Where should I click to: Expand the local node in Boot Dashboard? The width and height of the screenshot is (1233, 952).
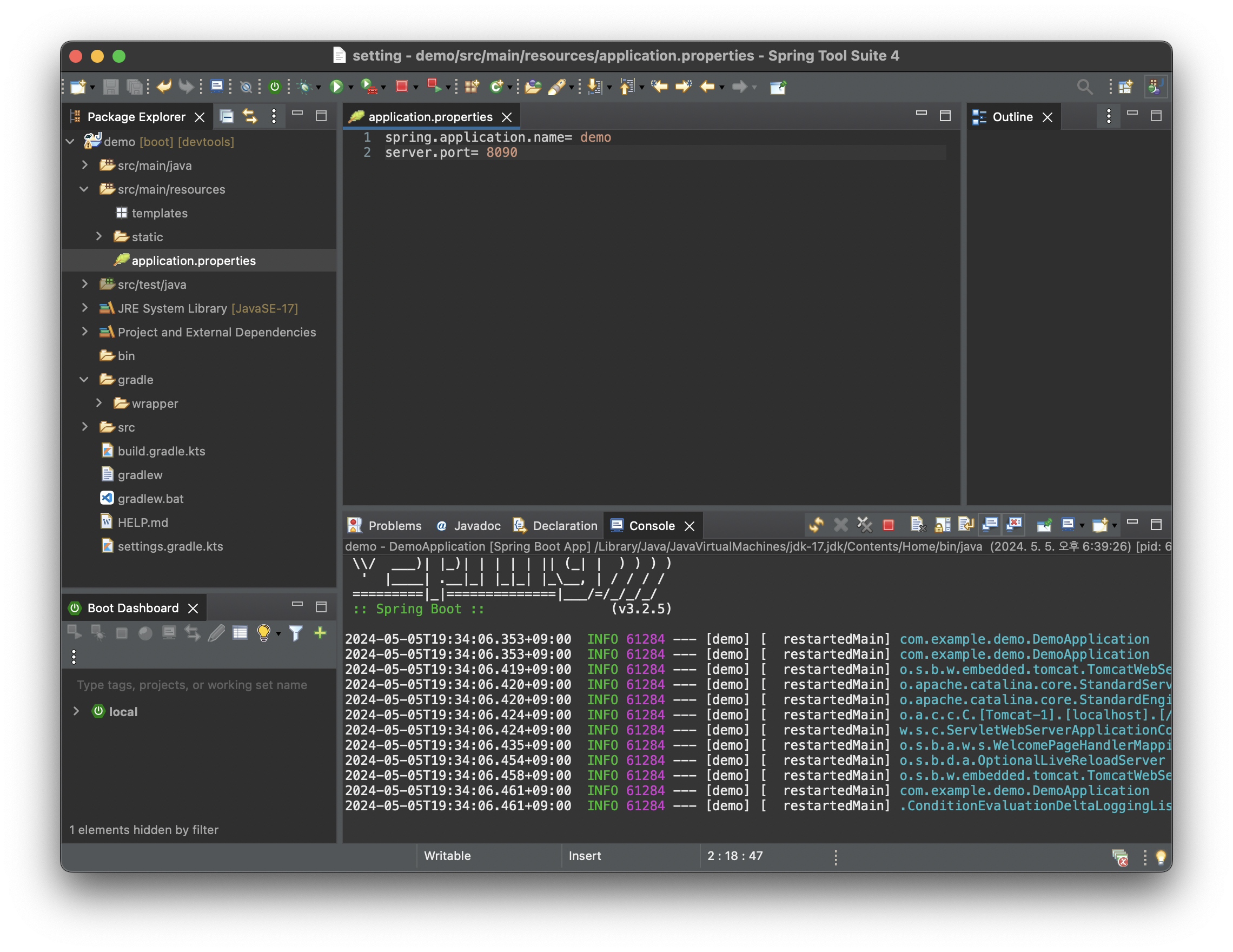(76, 711)
